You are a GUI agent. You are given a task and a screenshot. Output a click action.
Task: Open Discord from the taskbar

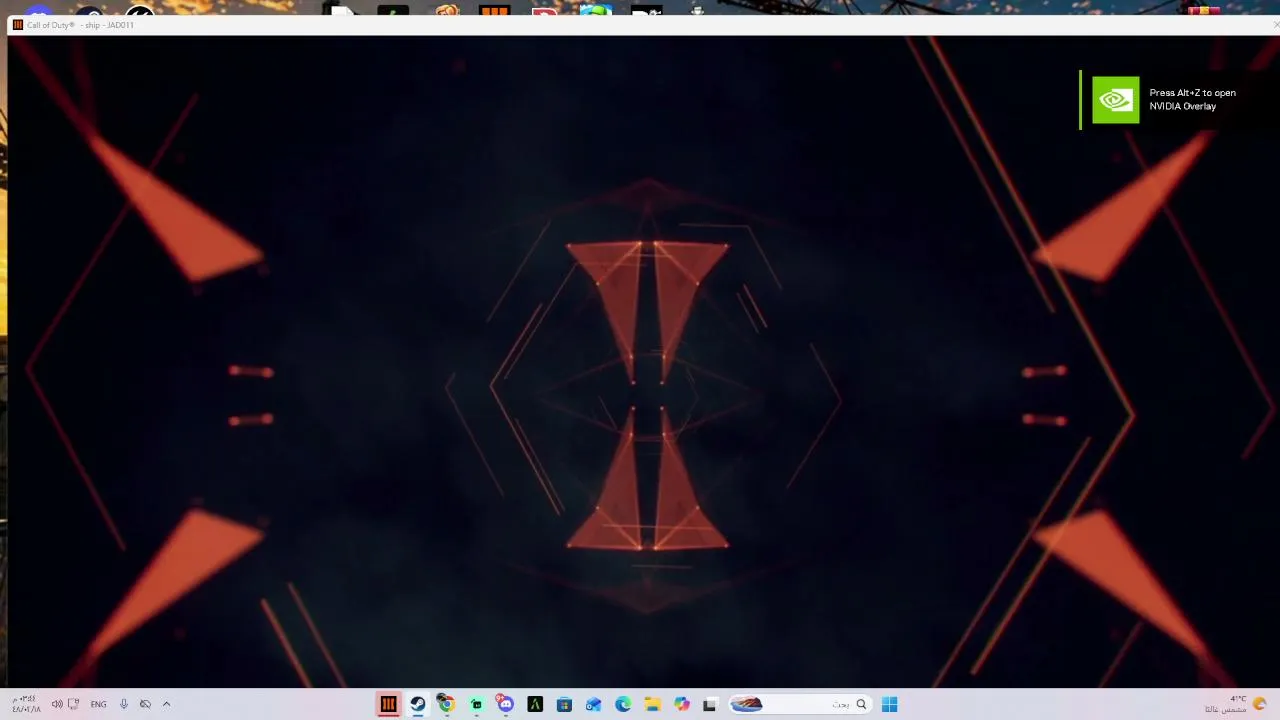(505, 704)
